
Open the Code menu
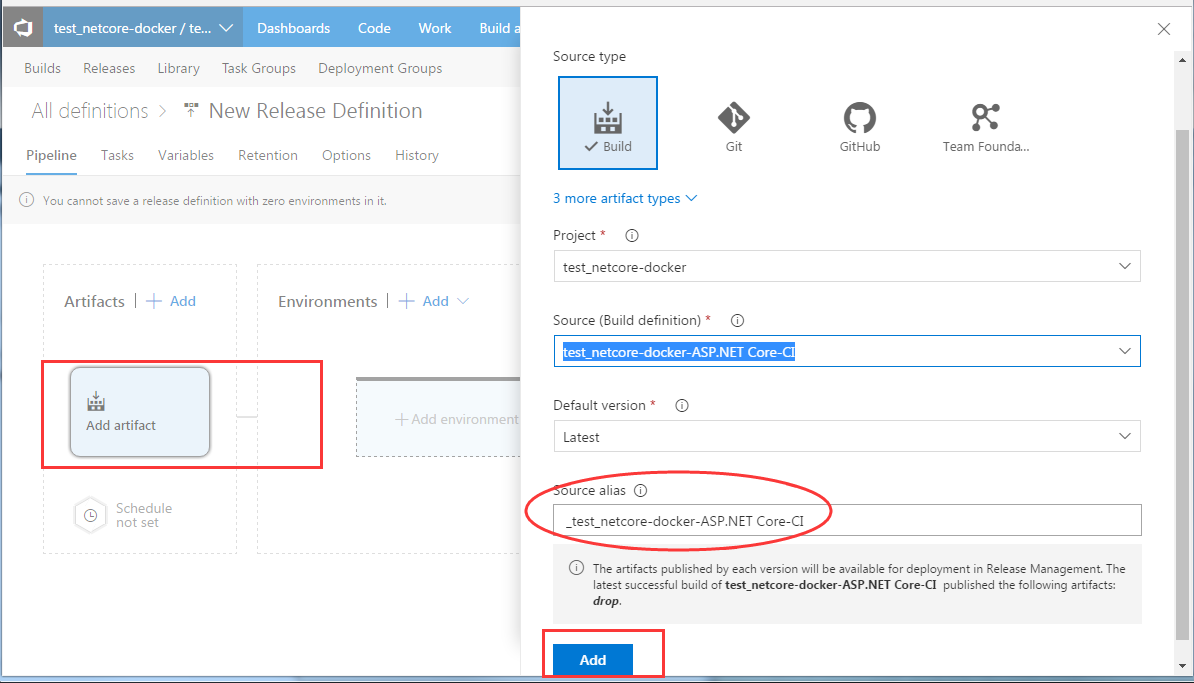coord(374,28)
